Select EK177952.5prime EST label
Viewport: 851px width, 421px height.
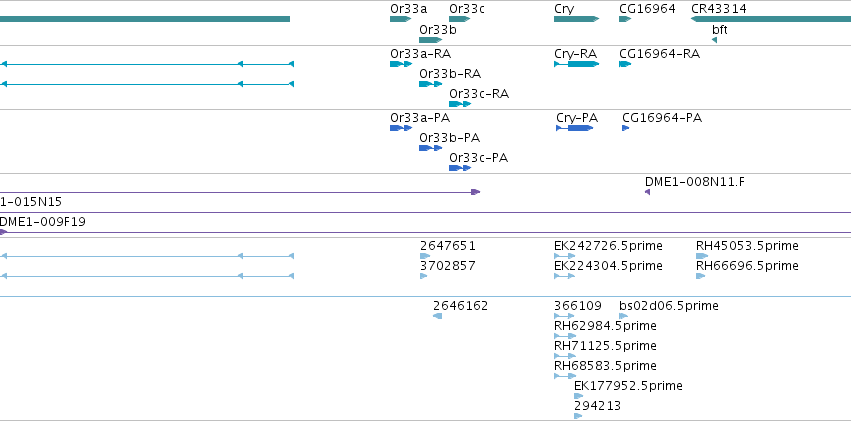click(628, 386)
